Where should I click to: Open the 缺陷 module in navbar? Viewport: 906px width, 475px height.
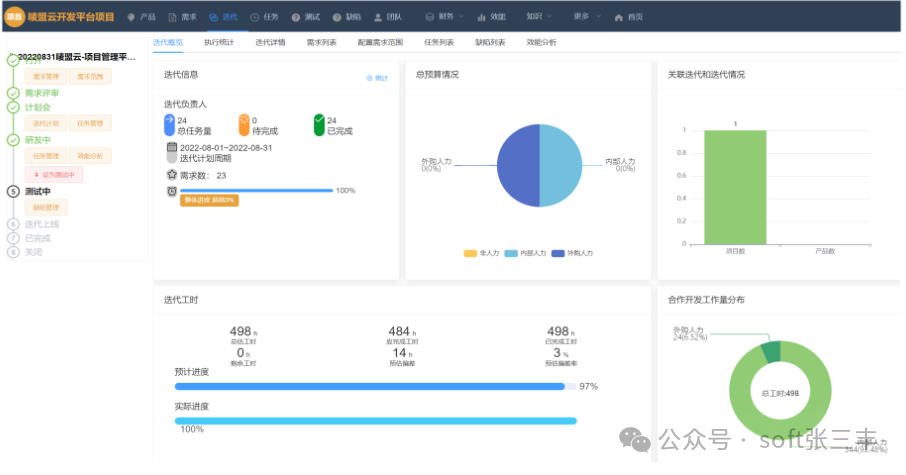[x=347, y=18]
